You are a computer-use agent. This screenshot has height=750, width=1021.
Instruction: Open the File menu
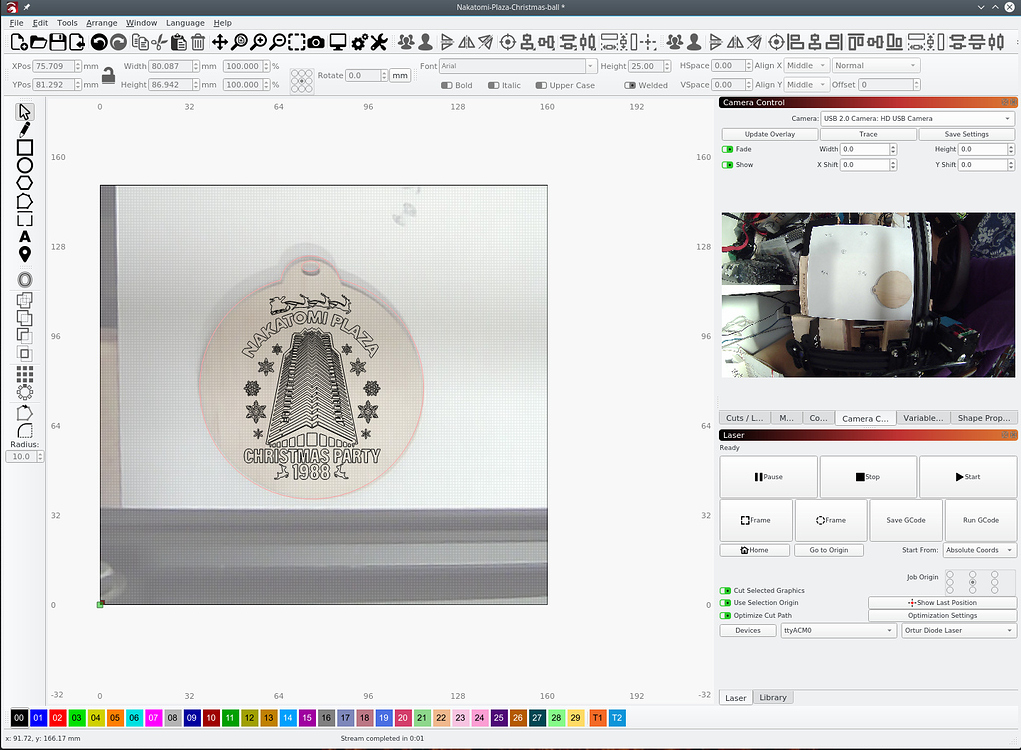click(16, 23)
